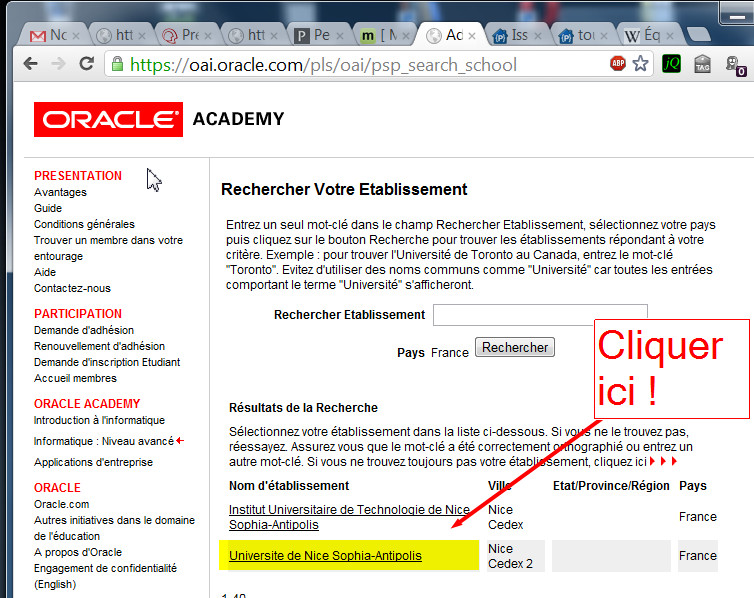
Task: Switch to the Gmail tab
Action: pyautogui.click(x=53, y=35)
